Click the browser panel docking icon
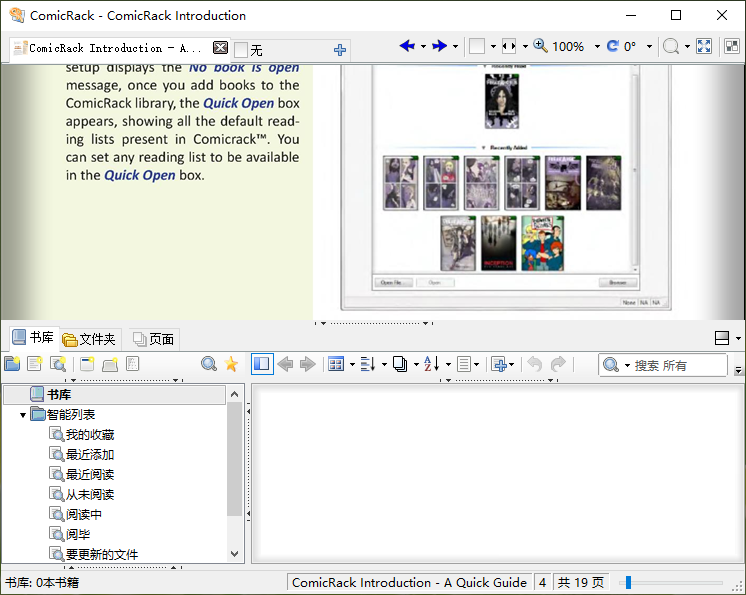Screen dimensions: 746x595 coord(722,338)
